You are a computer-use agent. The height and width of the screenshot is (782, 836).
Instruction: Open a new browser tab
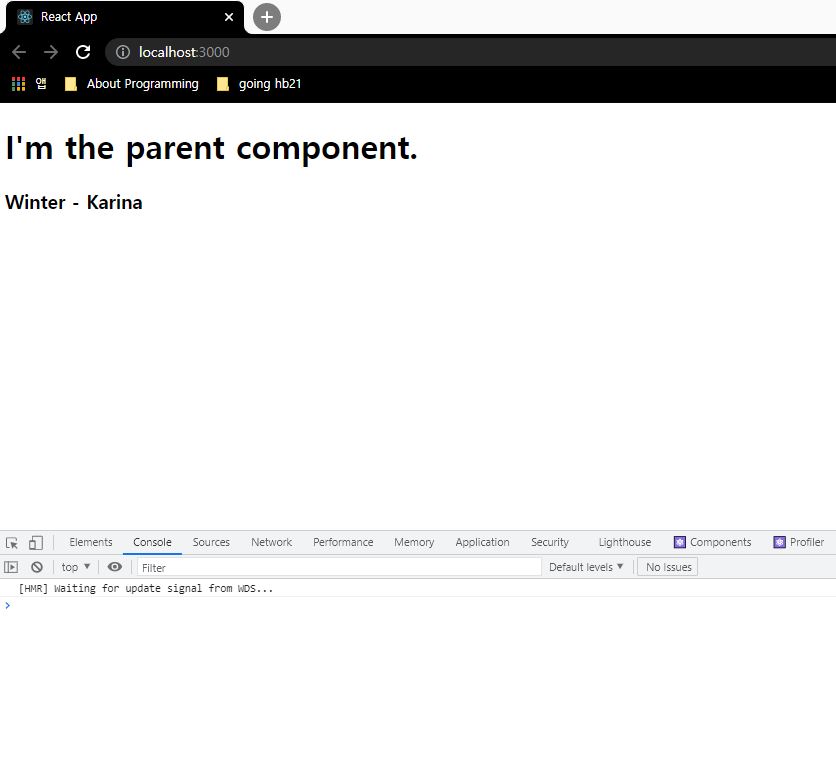267,17
